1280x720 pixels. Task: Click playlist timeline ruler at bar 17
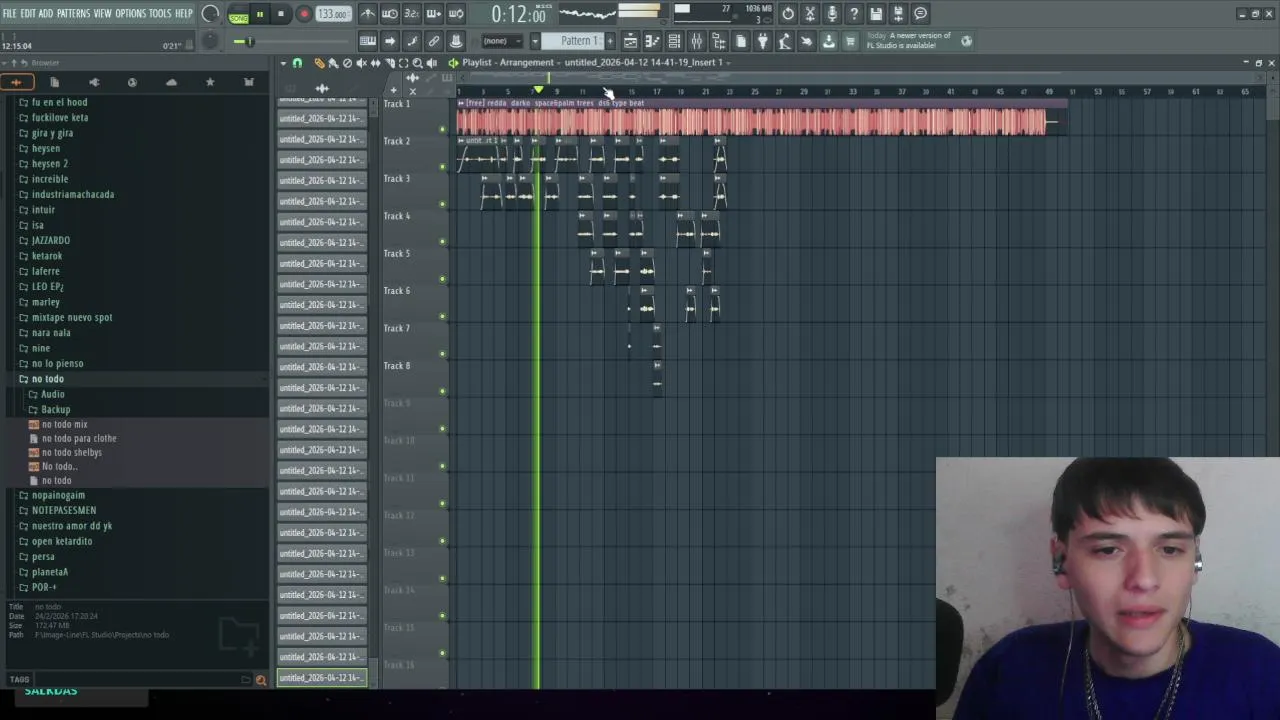point(656,92)
